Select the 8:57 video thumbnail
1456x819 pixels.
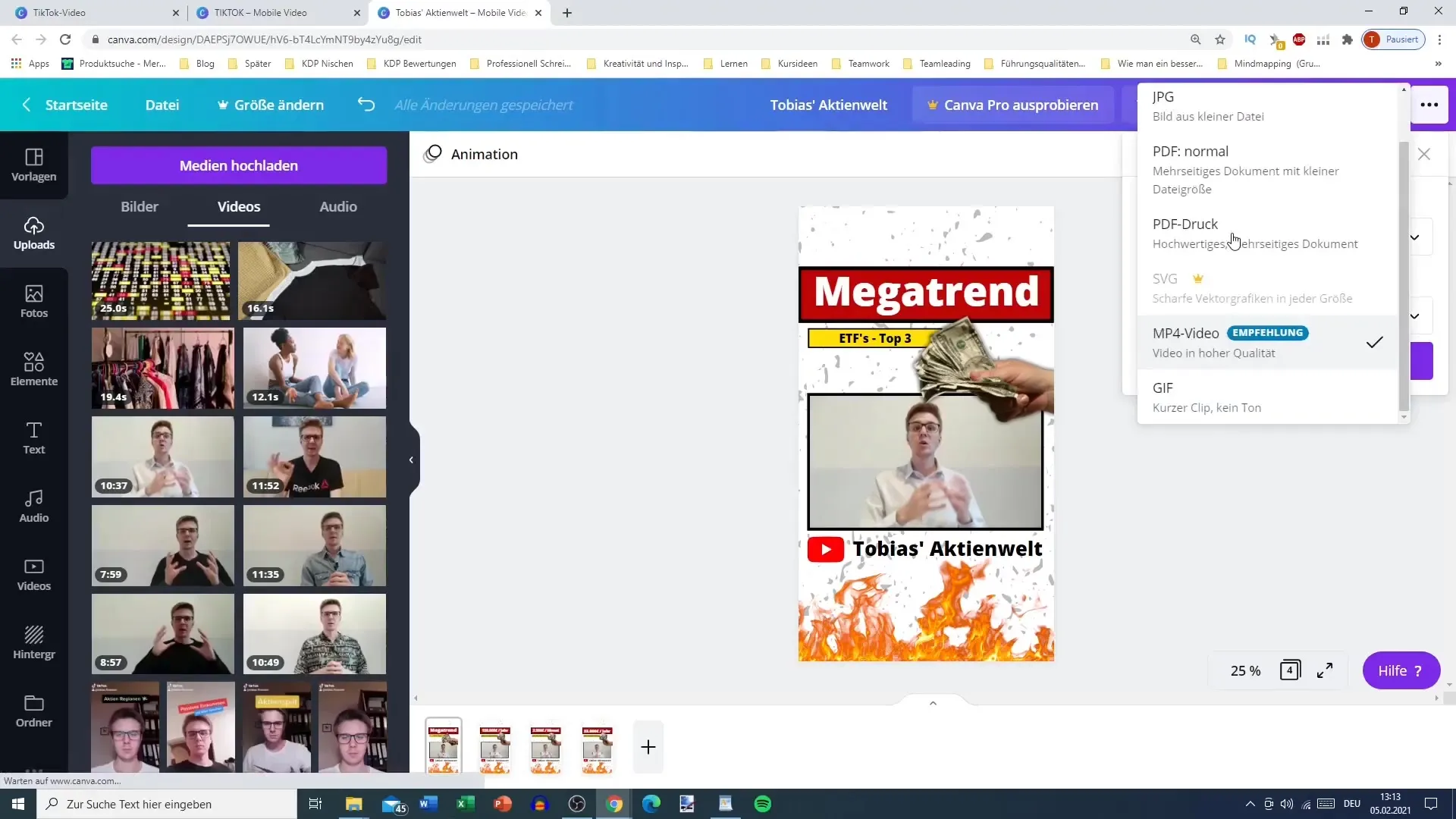coord(163,634)
